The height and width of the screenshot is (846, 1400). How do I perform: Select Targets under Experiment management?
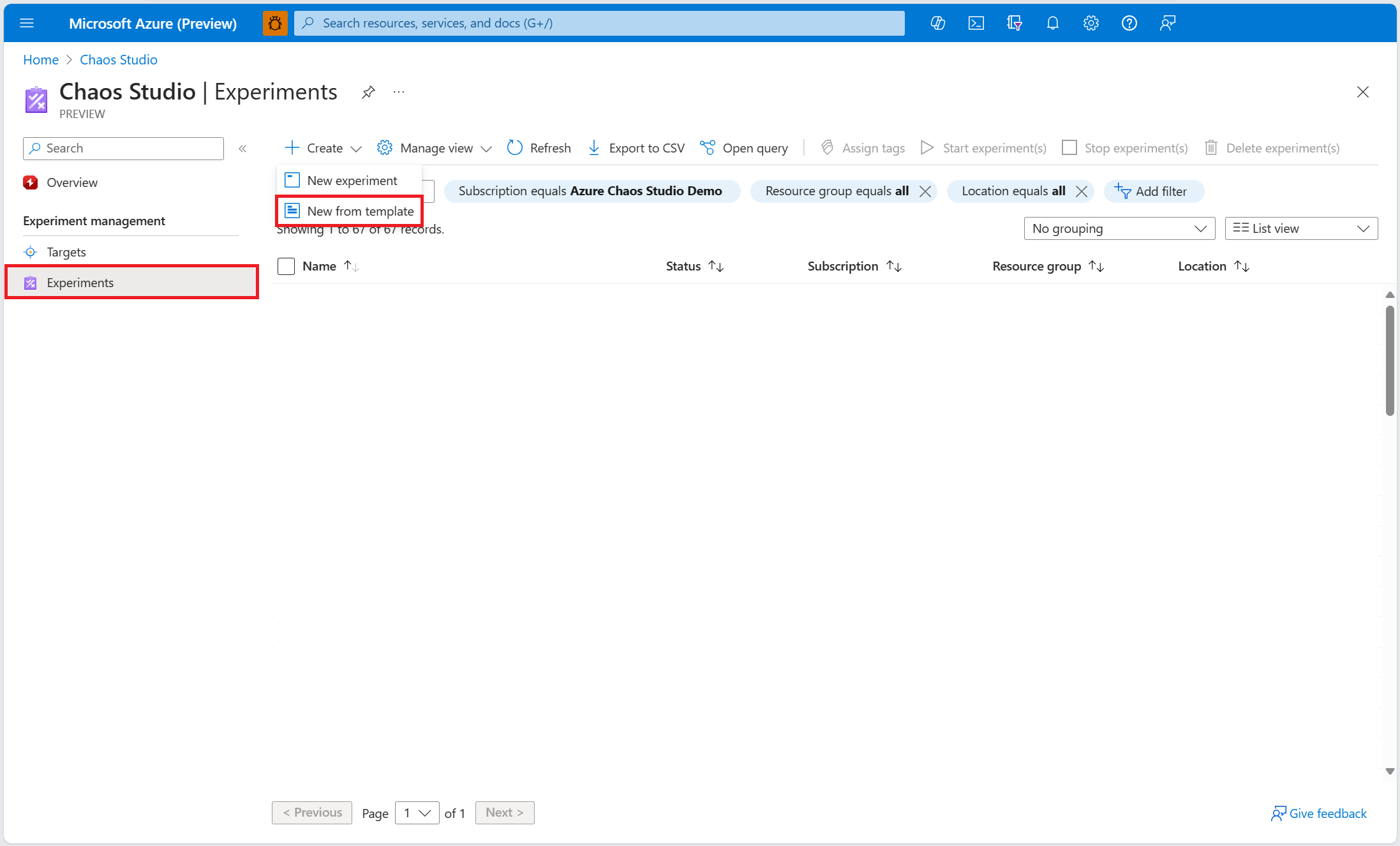pos(66,251)
